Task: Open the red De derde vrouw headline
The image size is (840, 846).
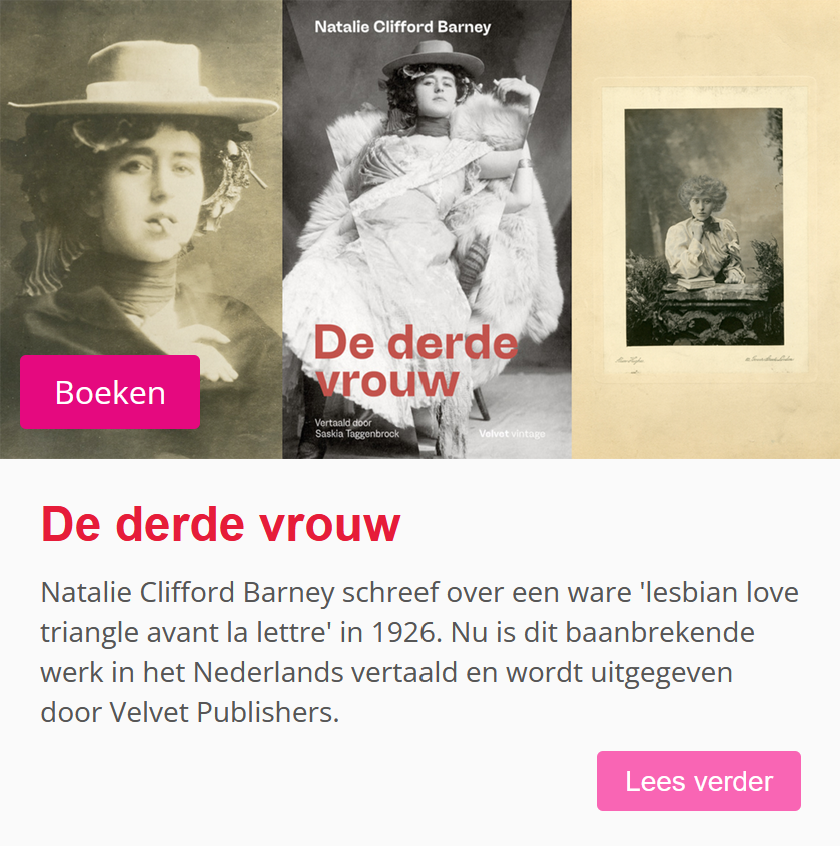Action: click(x=221, y=524)
